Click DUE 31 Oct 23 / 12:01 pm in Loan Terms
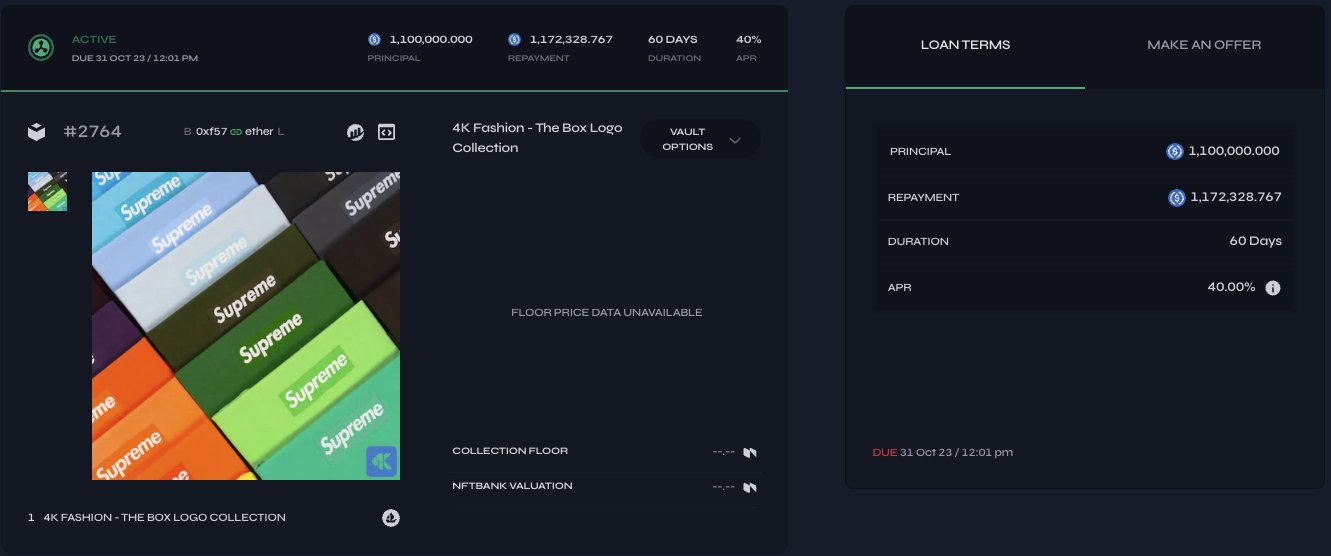1331x556 pixels. pyautogui.click(x=943, y=453)
